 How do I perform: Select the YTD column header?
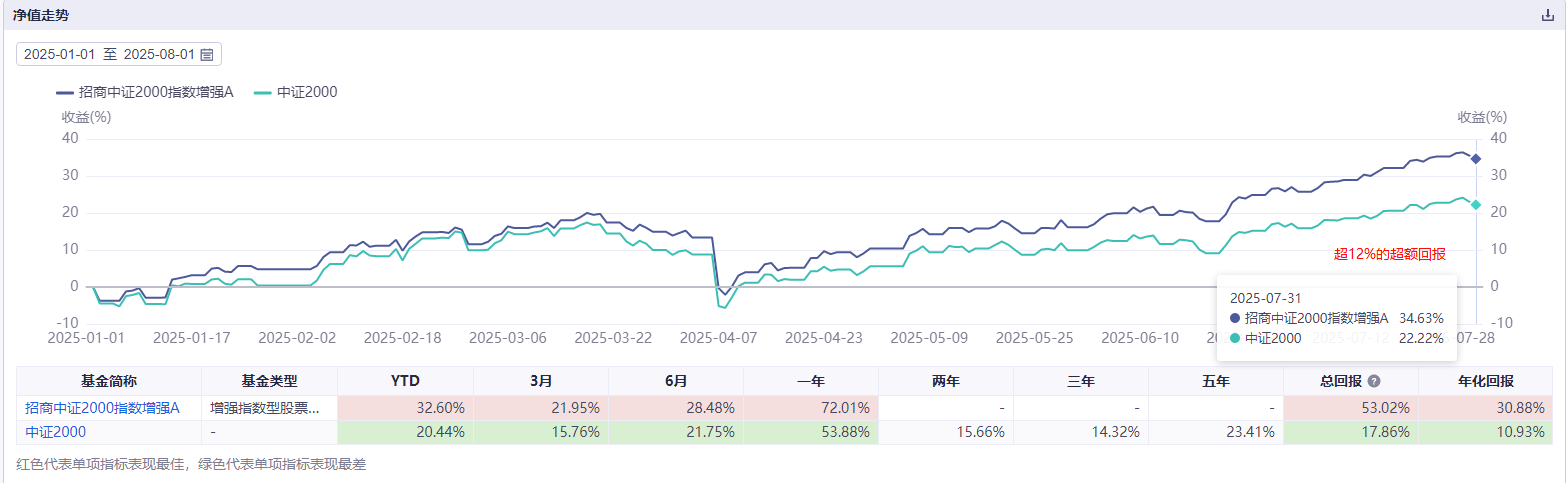coord(405,381)
